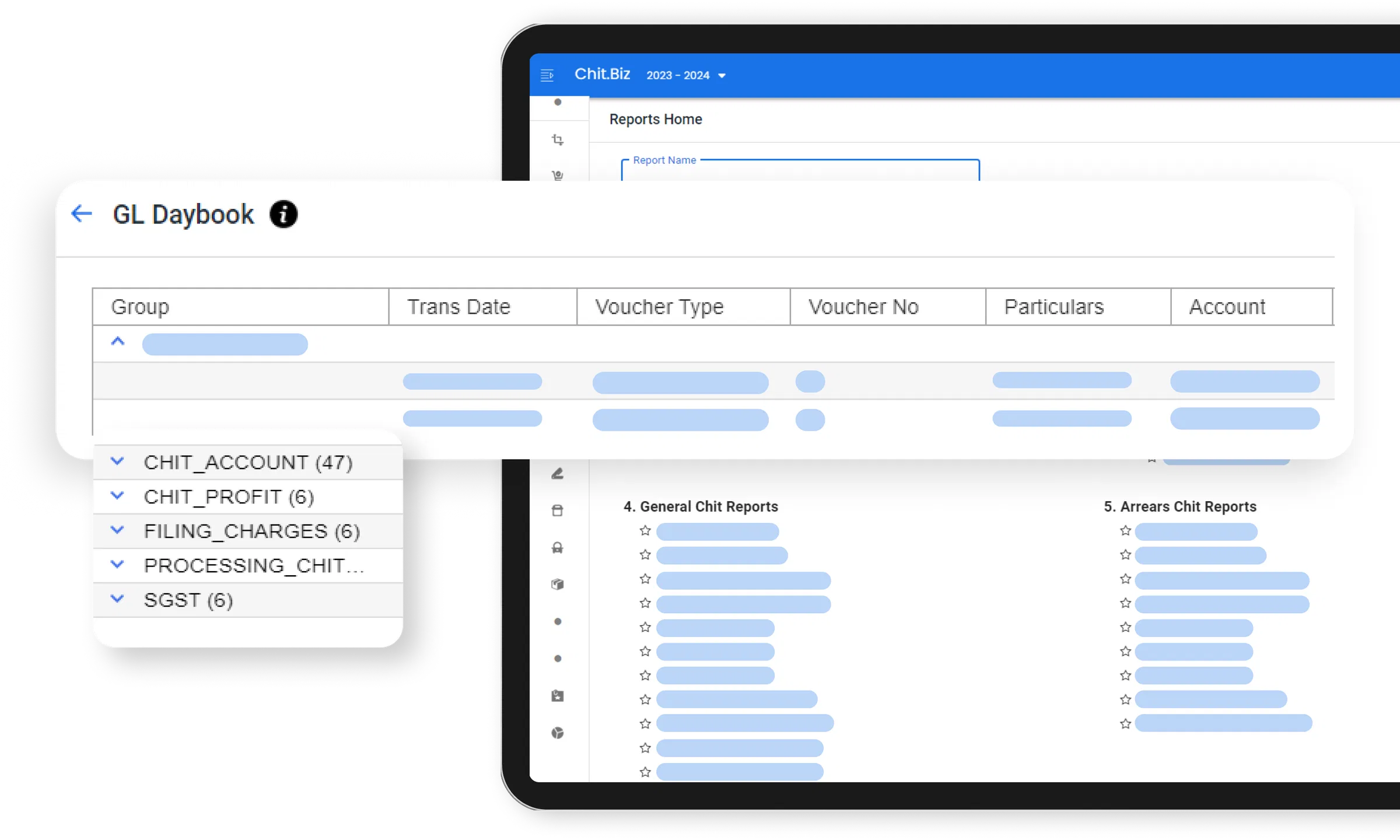1400x840 pixels.
Task: Click the Group column header
Action: pyautogui.click(x=240, y=307)
